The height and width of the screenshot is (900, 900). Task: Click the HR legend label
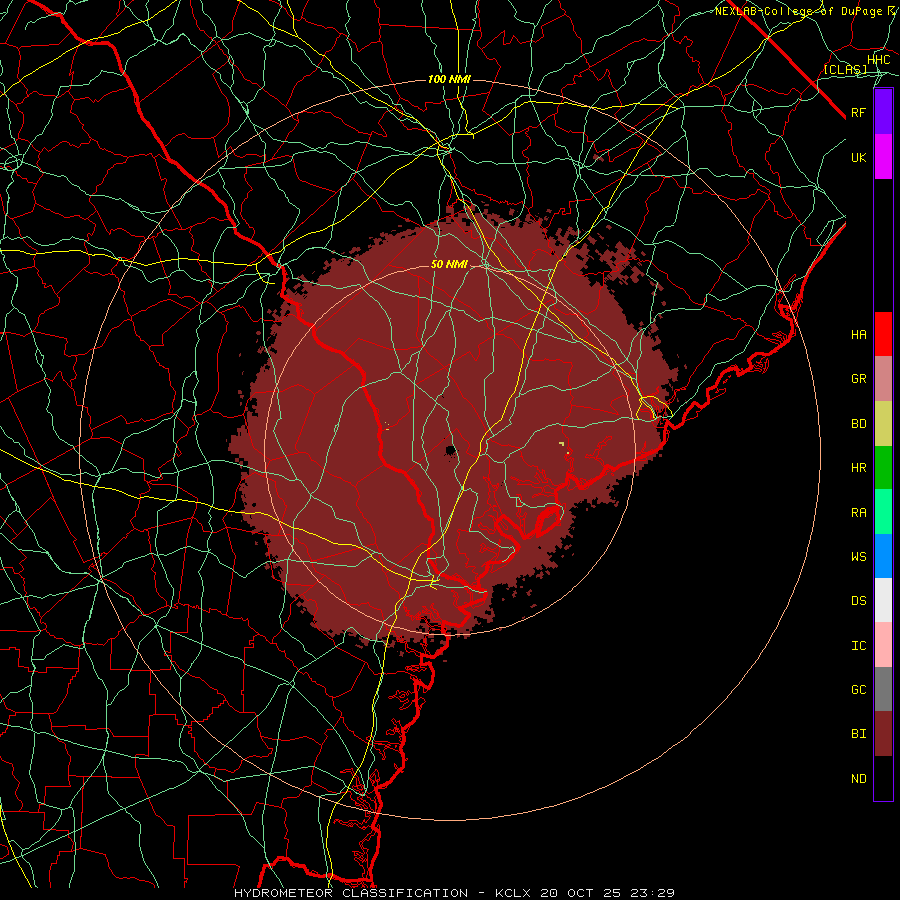point(859,468)
